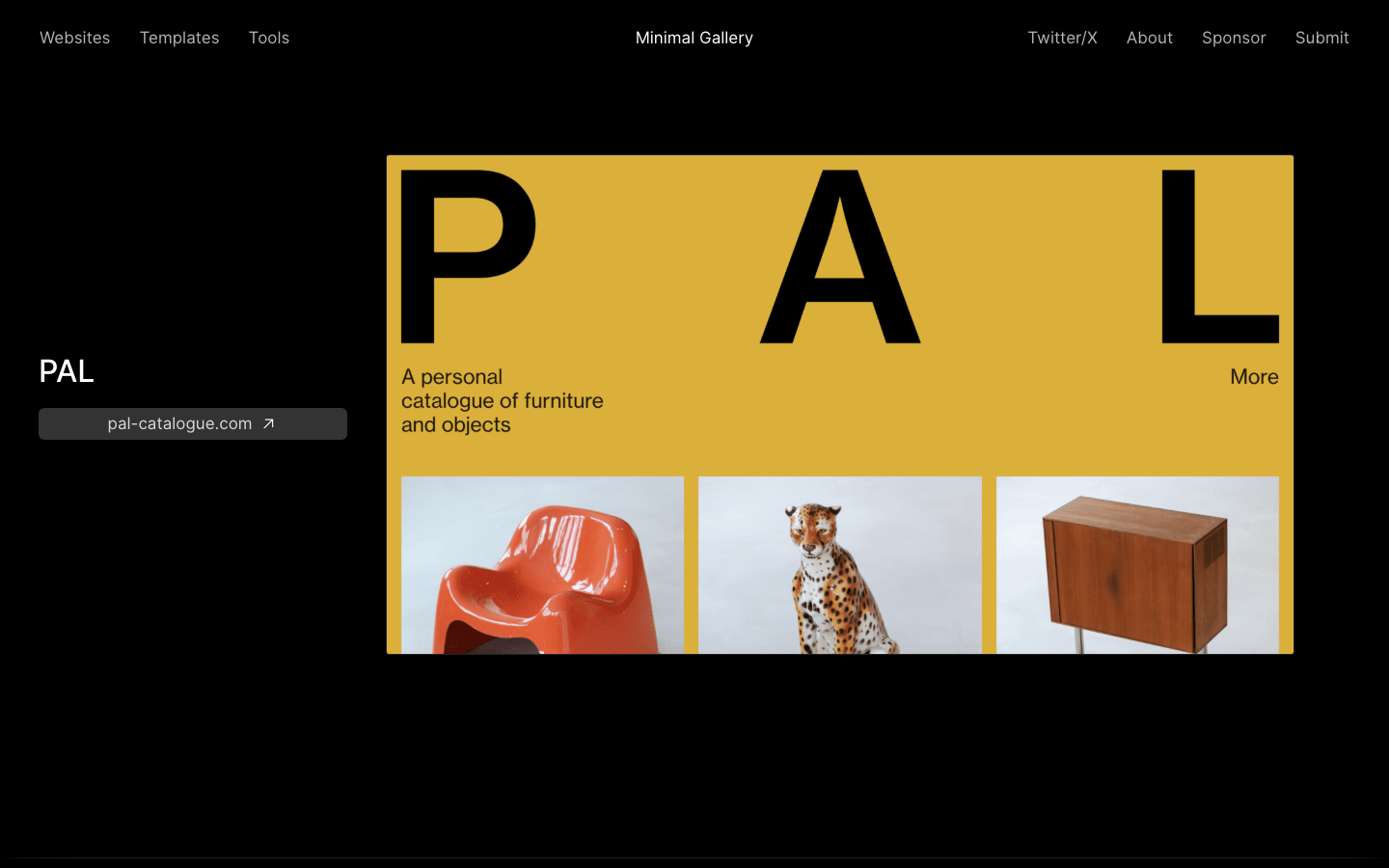The image size is (1389, 868).
Task: Click the large letter A in preview
Action: click(x=840, y=257)
